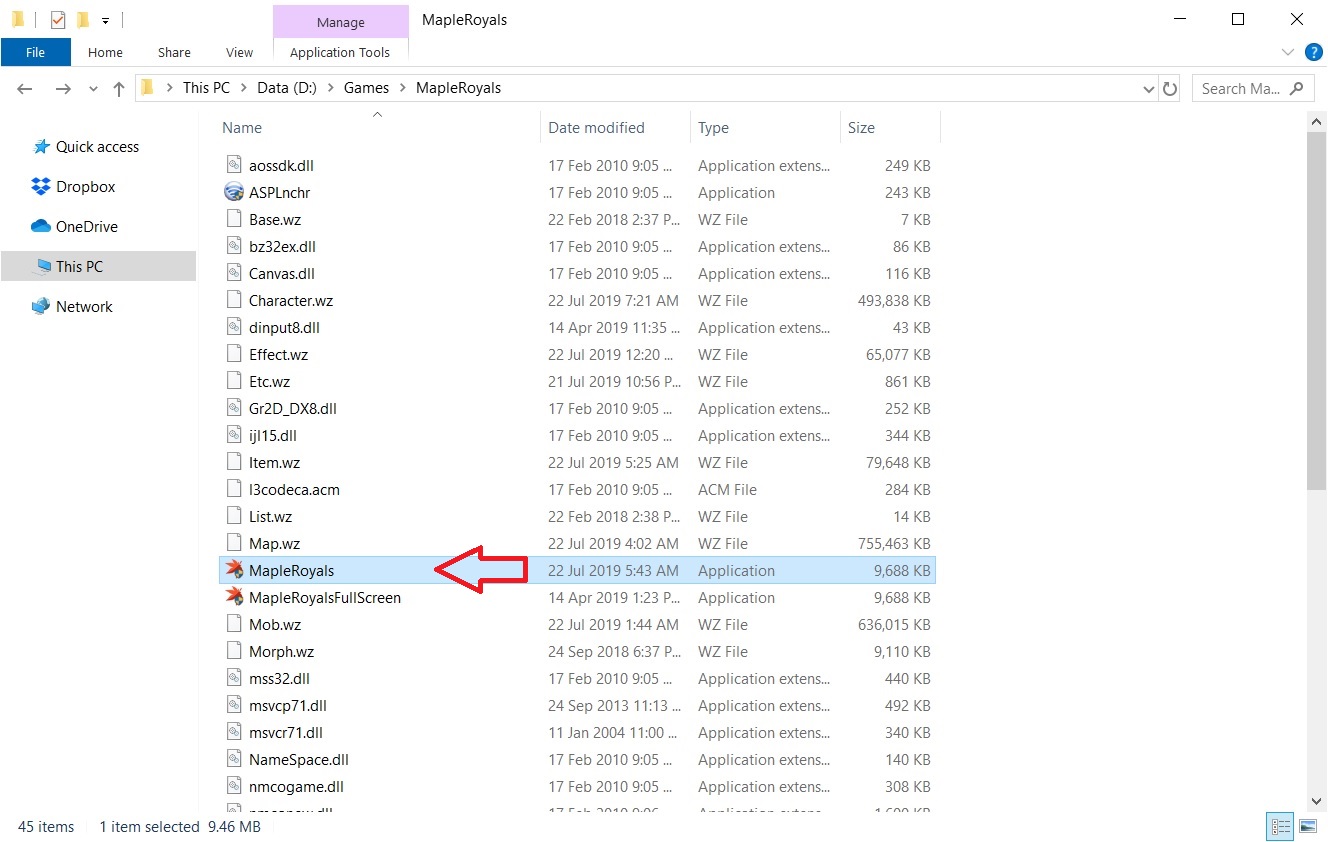Click the Base.wz file icon
1328x842 pixels.
[234, 219]
